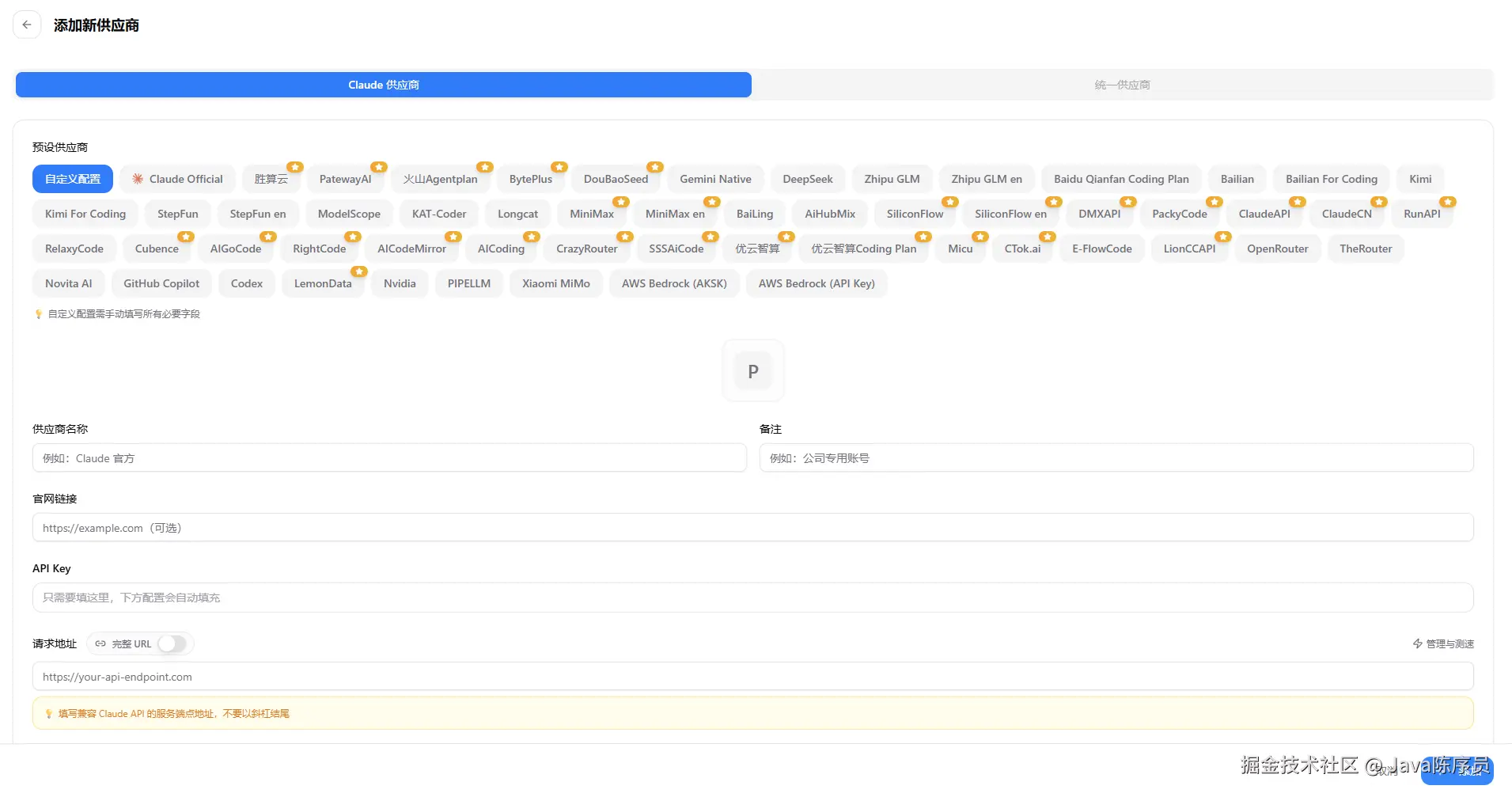Focus the 官网链接 URL field
Image resolution: width=1512 pixels, height=797 pixels.
tap(753, 527)
